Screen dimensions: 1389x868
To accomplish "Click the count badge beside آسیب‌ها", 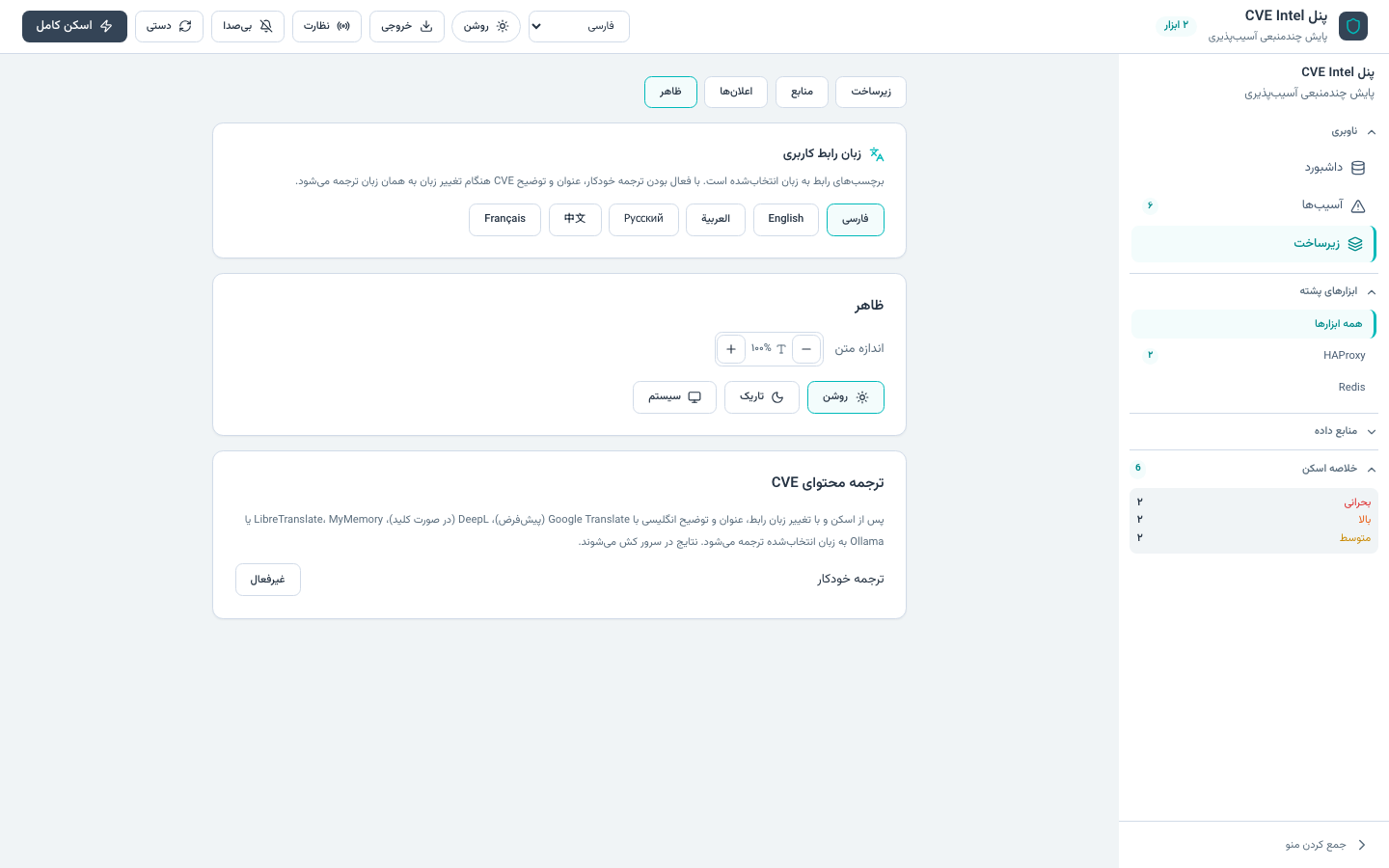I will pos(1150,205).
